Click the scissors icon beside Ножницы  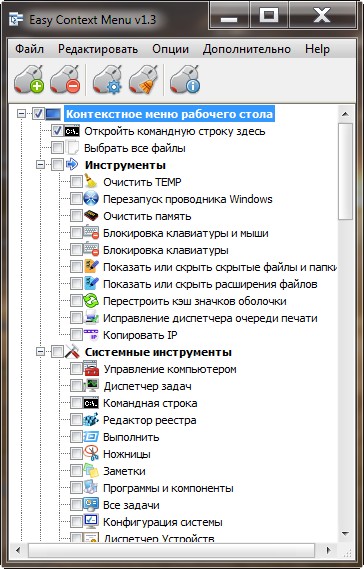point(91,454)
